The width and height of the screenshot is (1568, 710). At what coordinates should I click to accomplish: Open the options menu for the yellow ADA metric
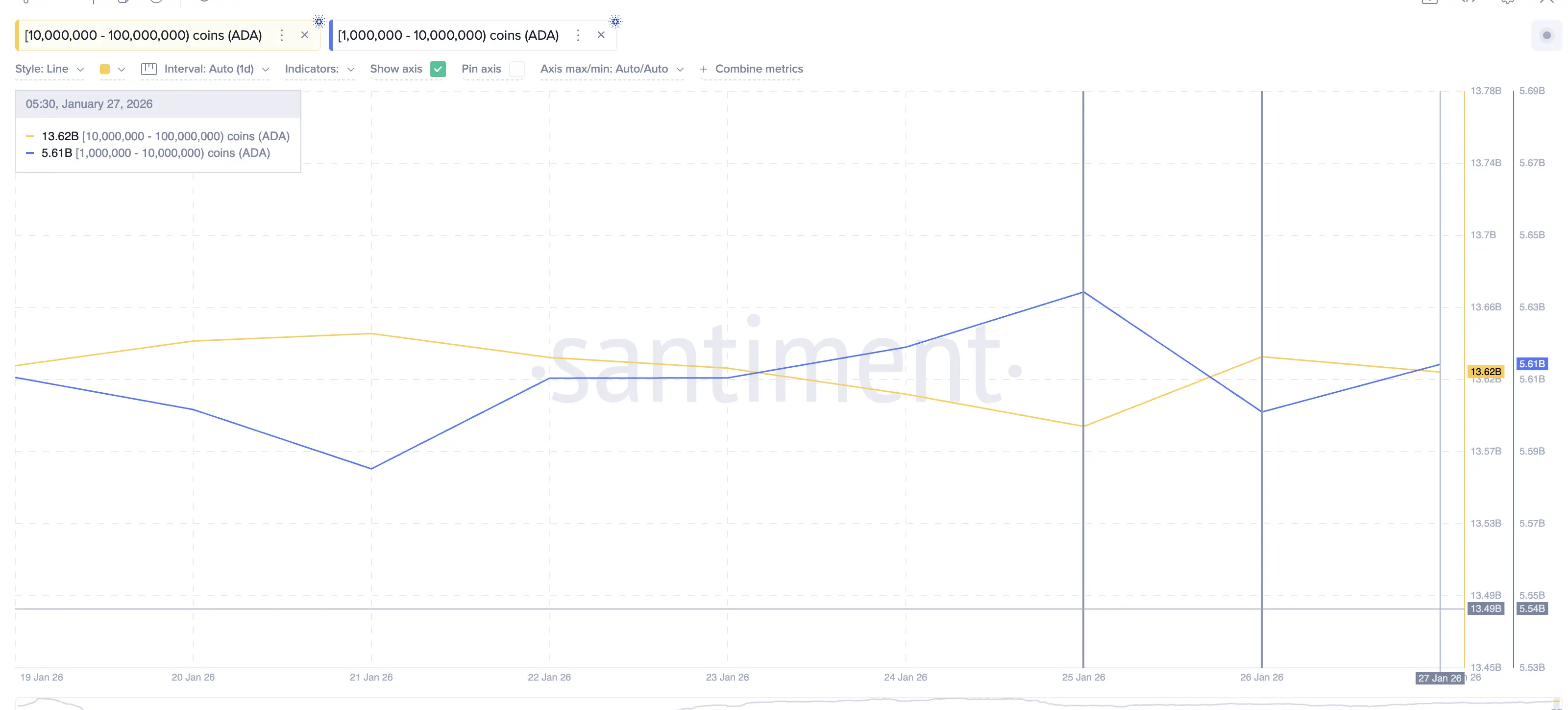click(x=281, y=35)
